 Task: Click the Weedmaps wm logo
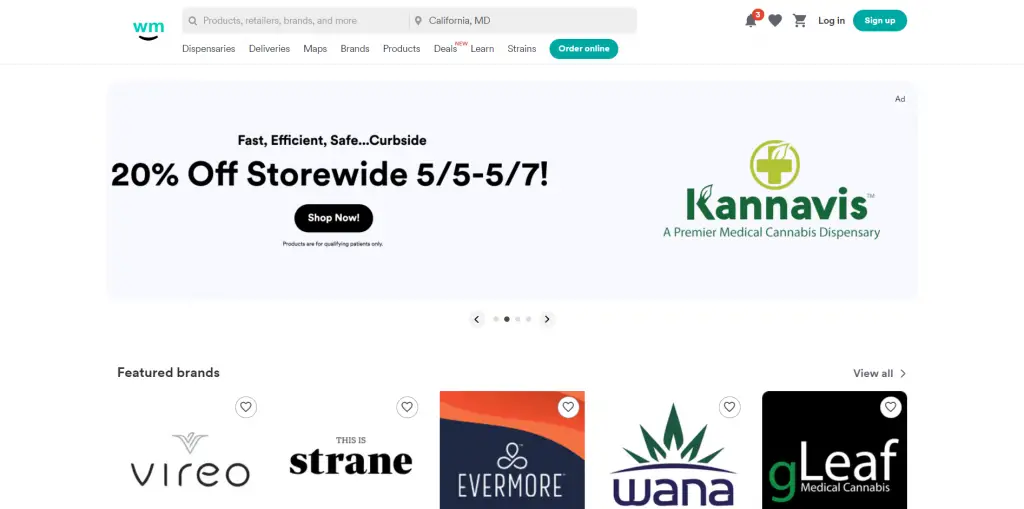point(149,30)
